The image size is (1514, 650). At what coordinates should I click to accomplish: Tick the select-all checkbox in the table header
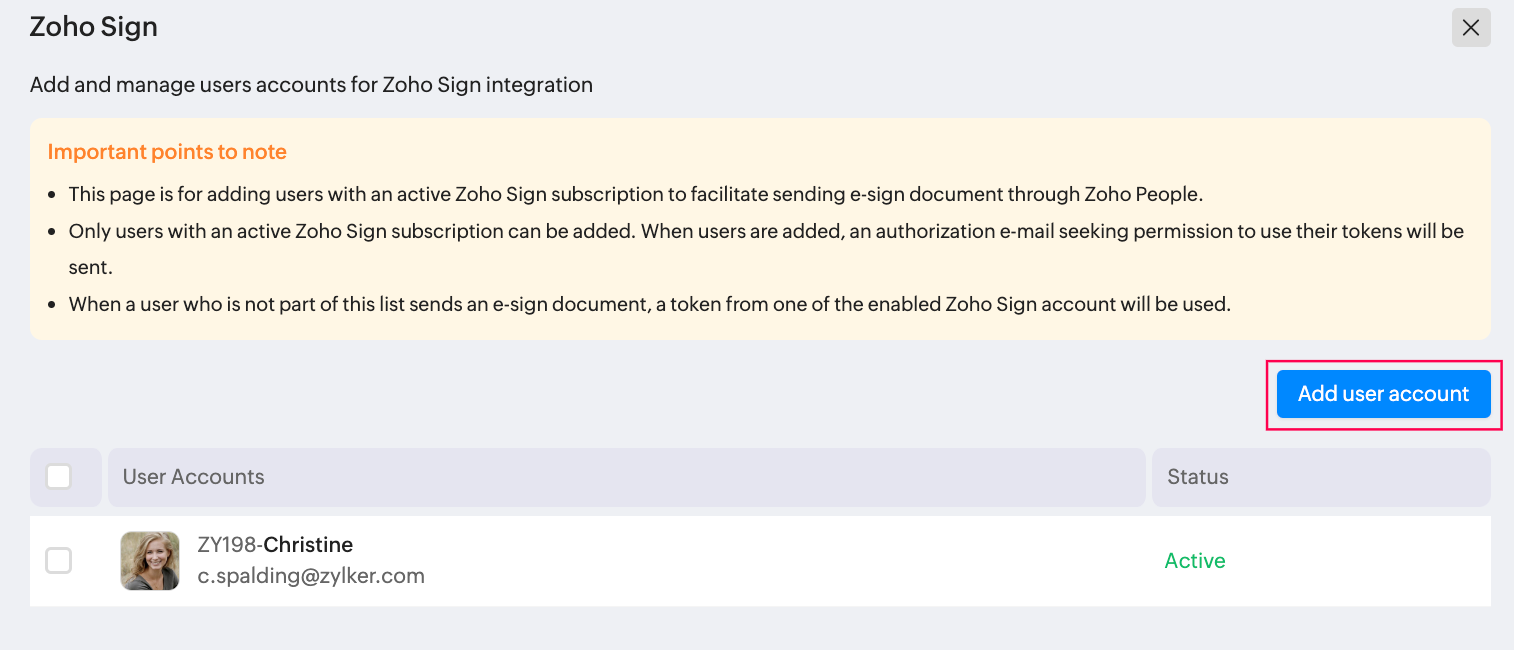[x=59, y=477]
